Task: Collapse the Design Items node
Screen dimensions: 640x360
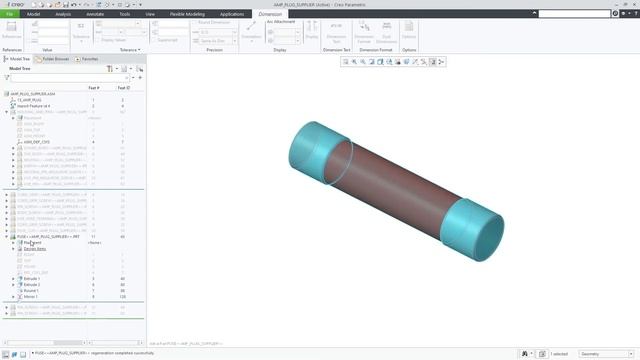Action: click(13, 249)
